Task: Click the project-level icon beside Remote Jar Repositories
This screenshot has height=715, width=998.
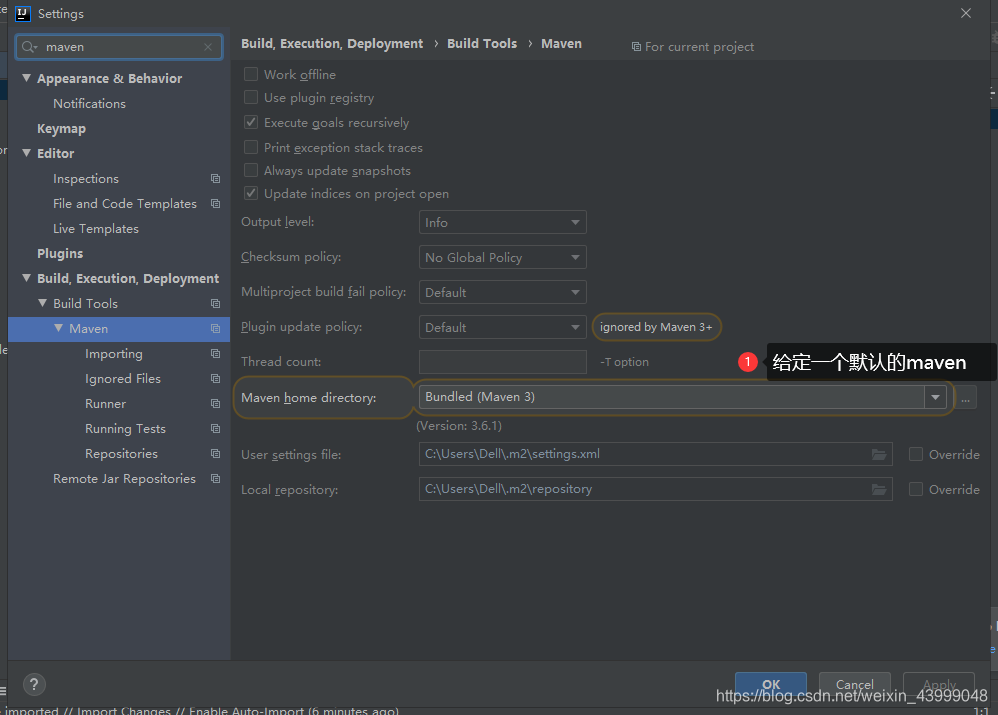Action: pos(216,479)
